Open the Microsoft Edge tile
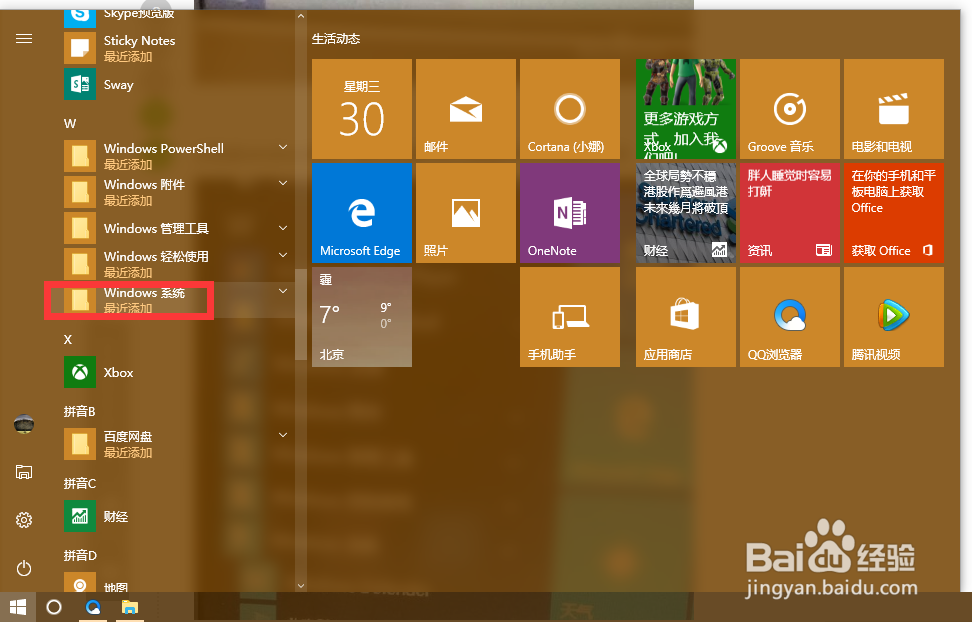Image resolution: width=972 pixels, height=622 pixels. (361, 212)
